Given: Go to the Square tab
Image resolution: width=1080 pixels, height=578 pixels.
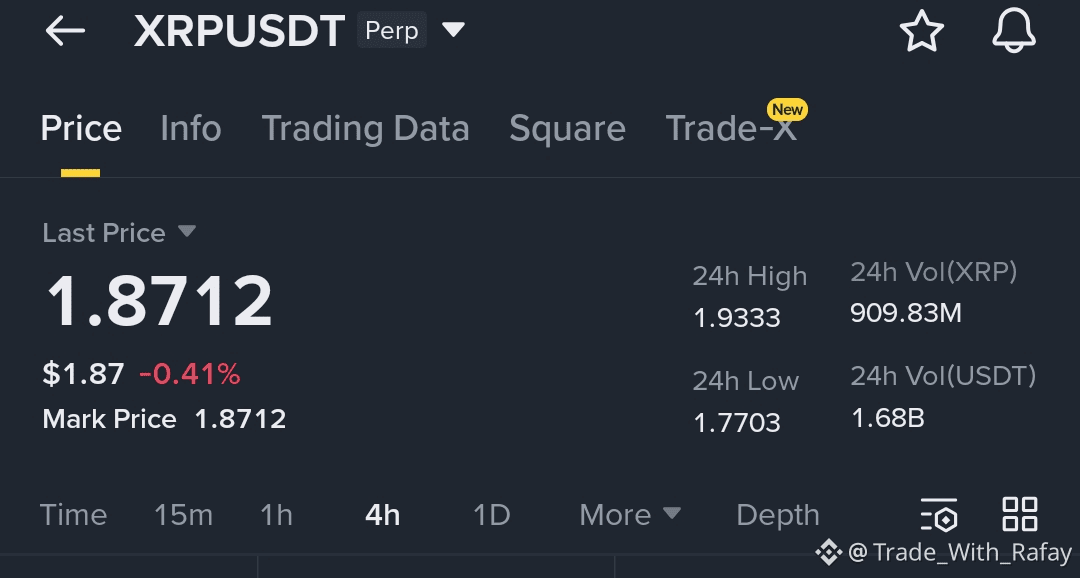Looking at the screenshot, I should coord(567,129).
